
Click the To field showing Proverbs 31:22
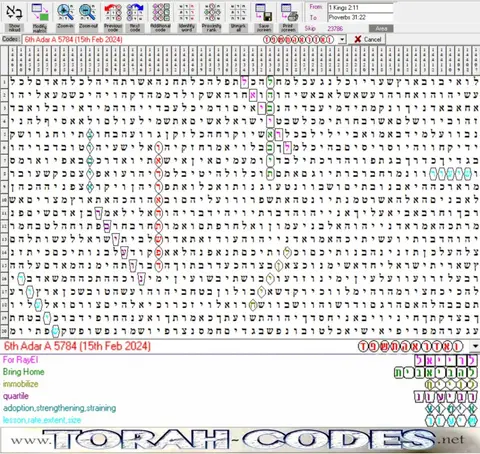click(360, 17)
